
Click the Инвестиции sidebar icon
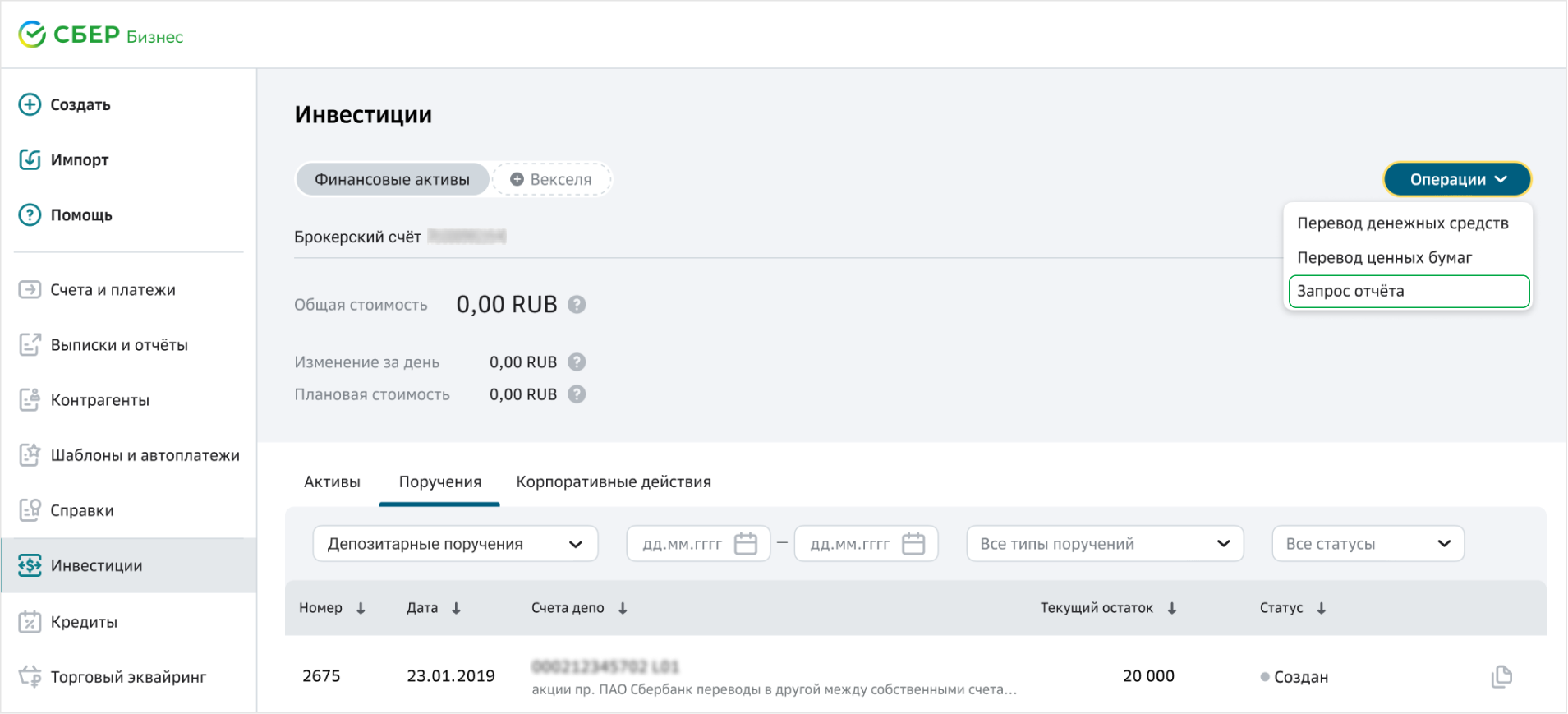pos(30,564)
